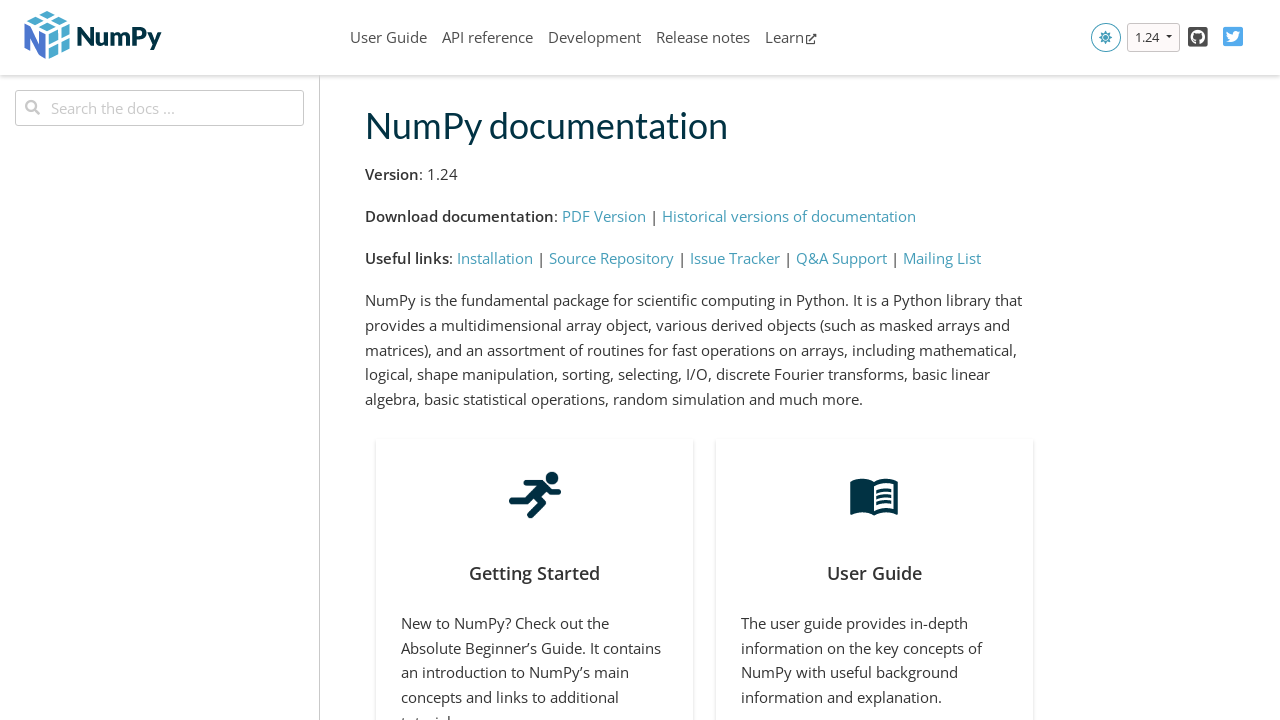Download the PDF Version link
Screen dimensions: 1280x720
point(604,216)
